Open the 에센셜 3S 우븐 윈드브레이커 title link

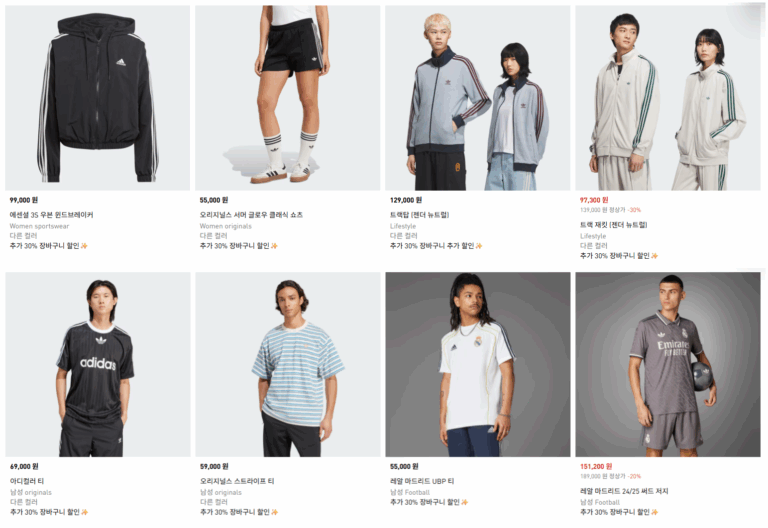pos(51,215)
